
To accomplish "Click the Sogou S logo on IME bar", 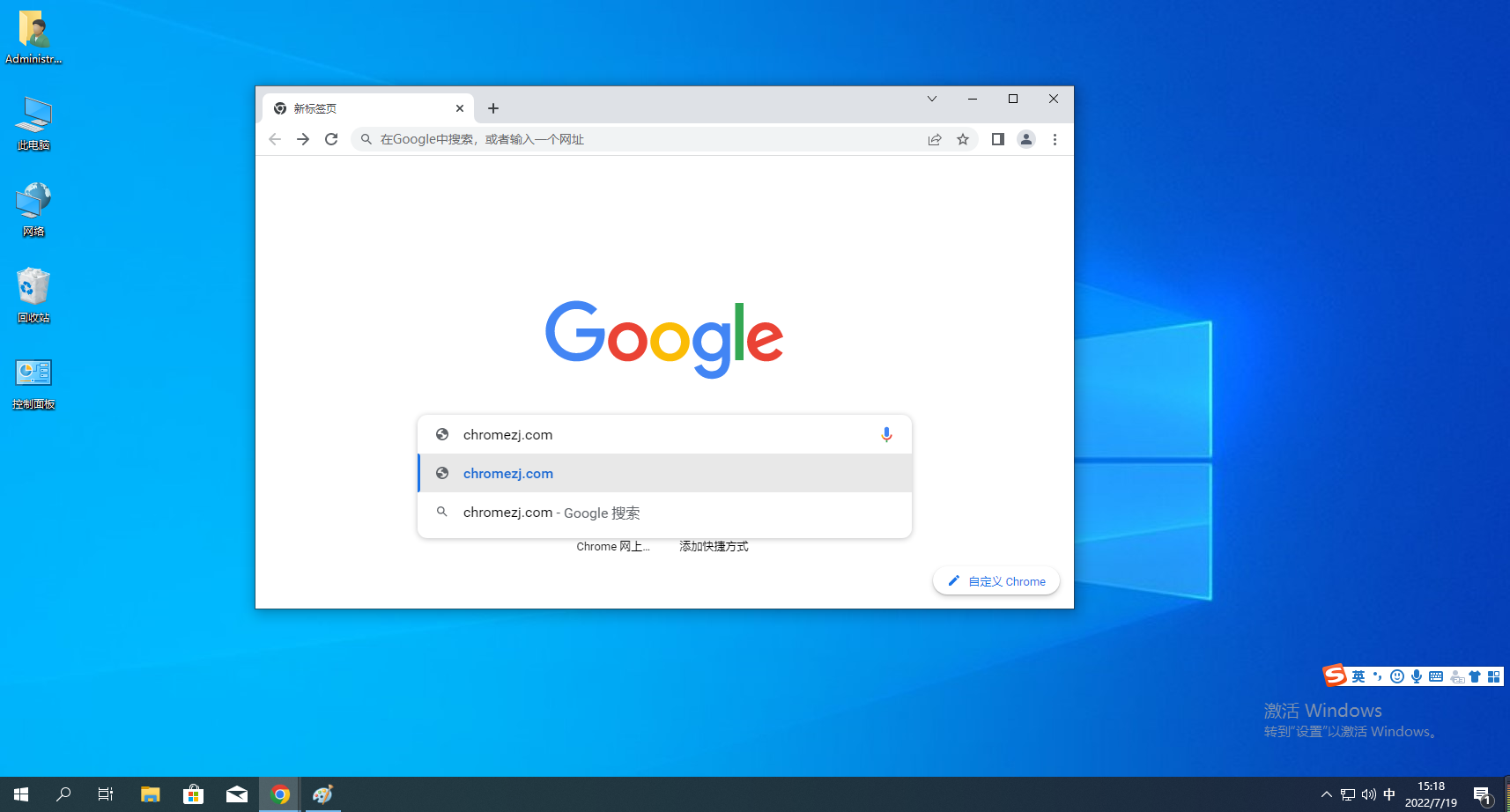I will click(1336, 675).
